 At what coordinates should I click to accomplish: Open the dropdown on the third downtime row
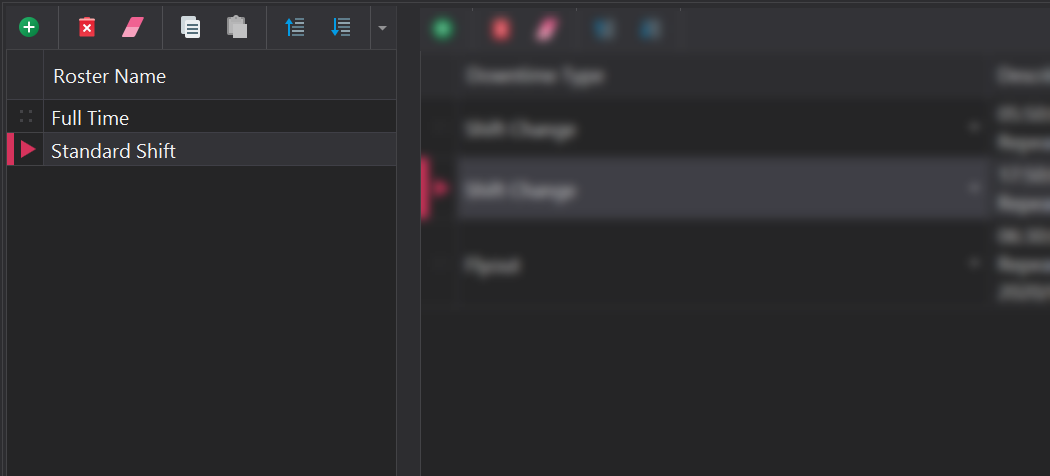click(974, 264)
